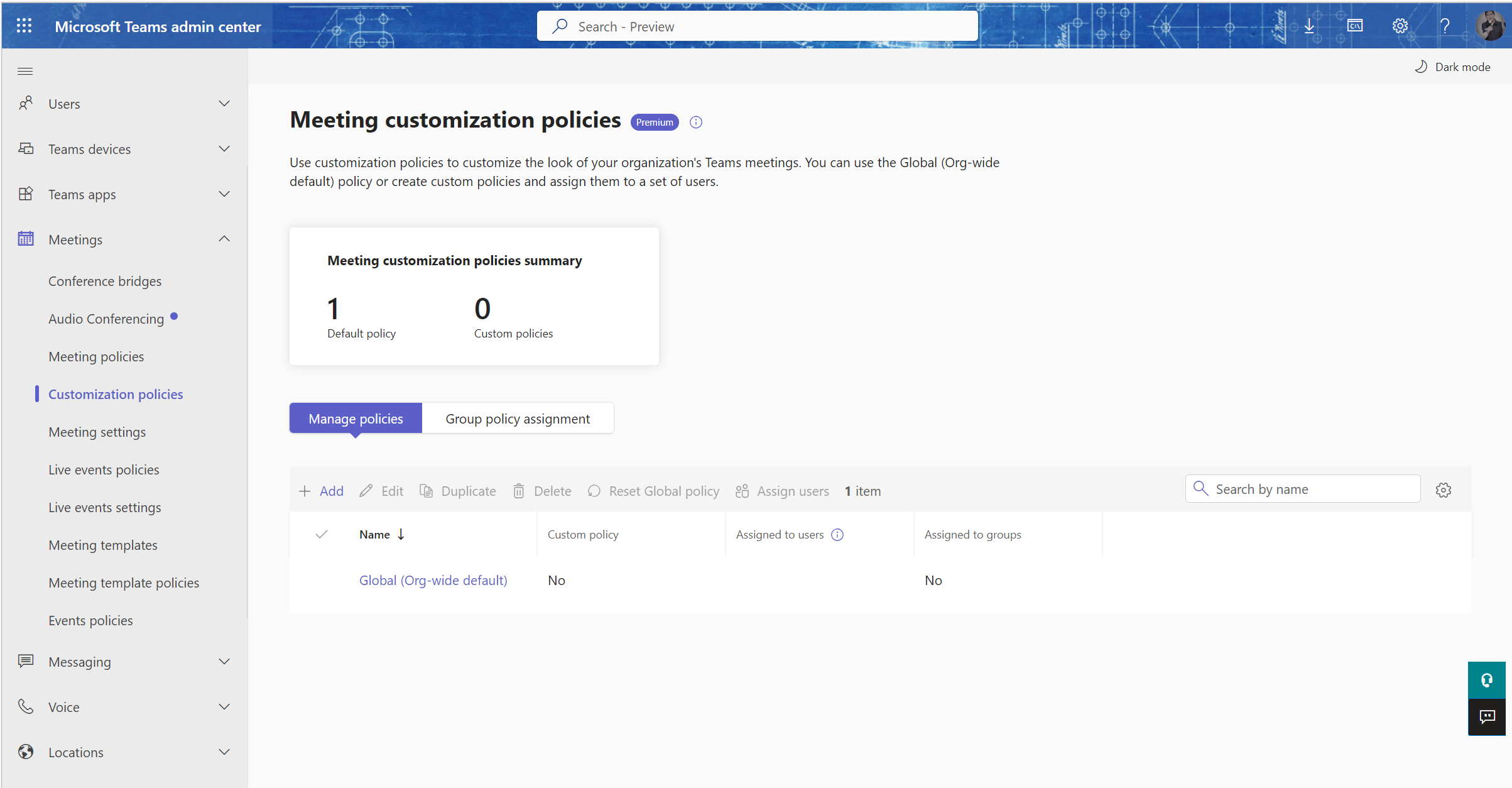The image size is (1512, 788).
Task: Open Meeting templates in sidebar
Action: (x=103, y=545)
